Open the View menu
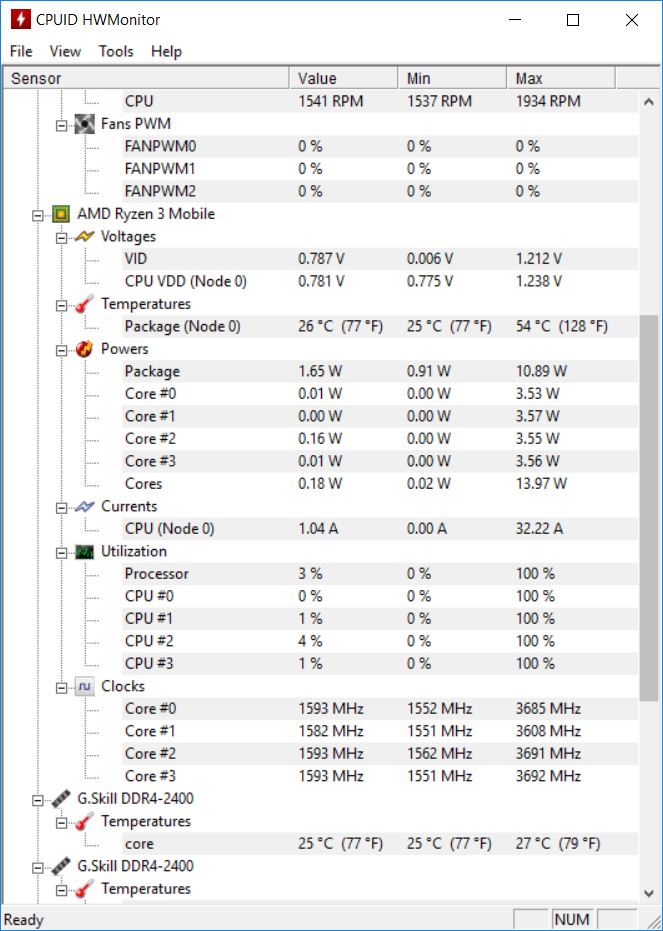Screen dimensions: 663x931 65,51
